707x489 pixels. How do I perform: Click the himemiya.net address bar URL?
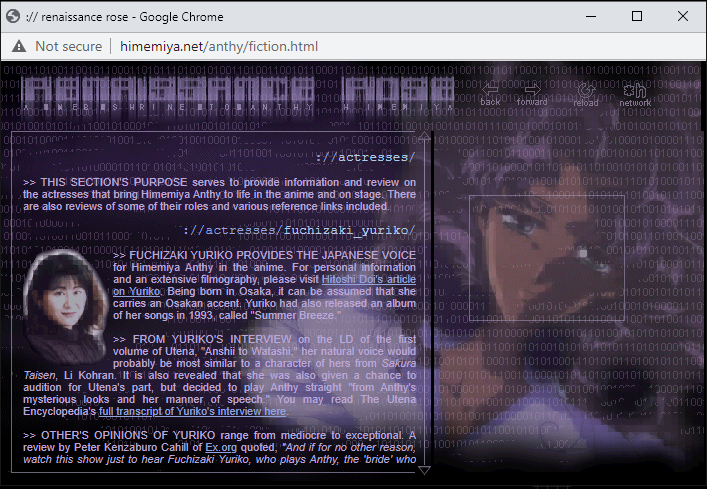(x=219, y=46)
